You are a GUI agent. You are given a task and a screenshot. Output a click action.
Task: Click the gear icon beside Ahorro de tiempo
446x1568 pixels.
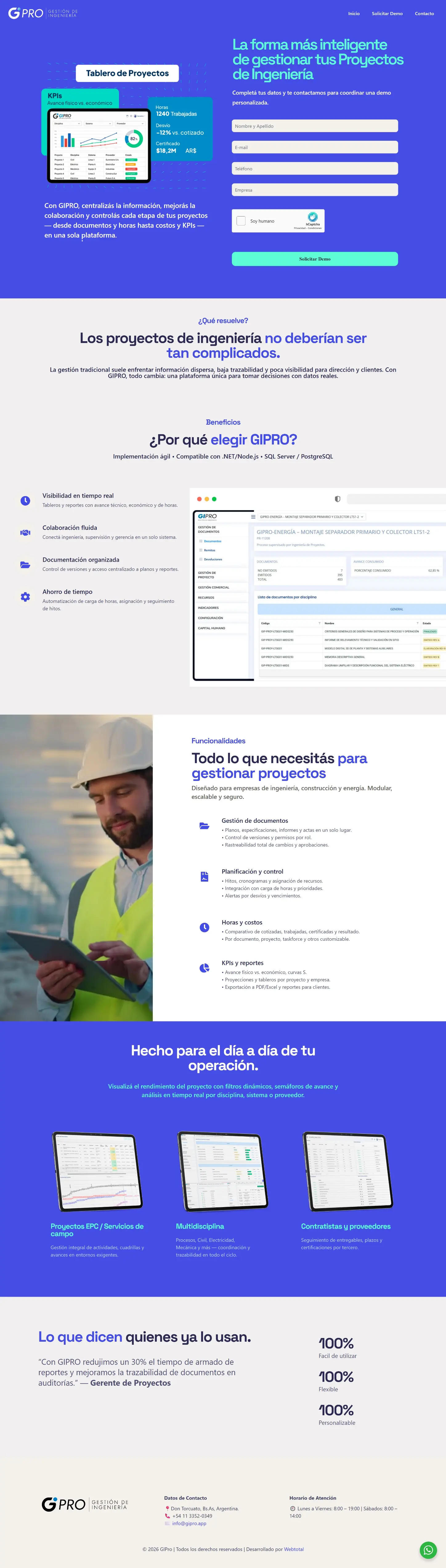click(x=25, y=596)
